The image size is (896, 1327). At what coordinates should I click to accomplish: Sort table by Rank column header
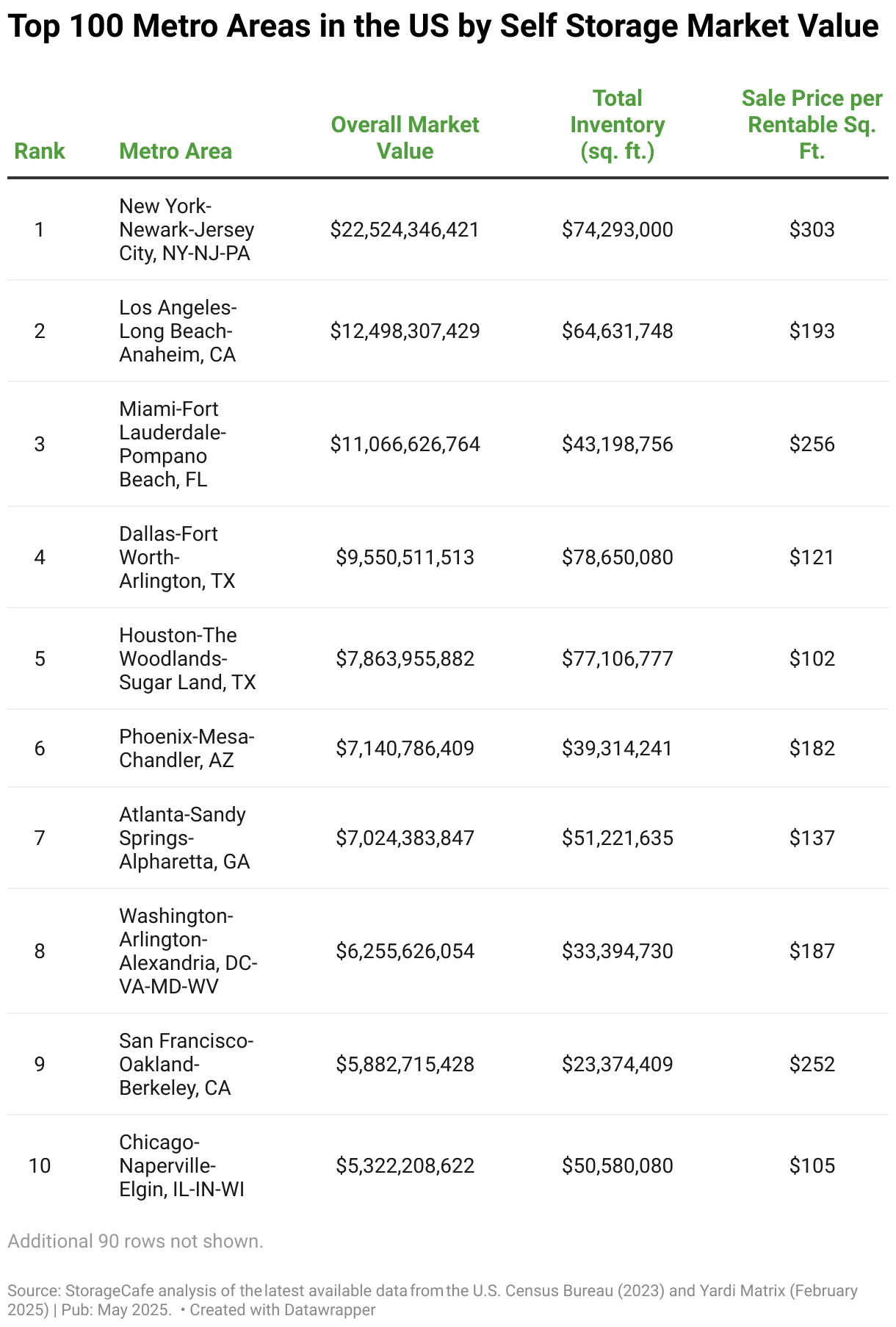[40, 151]
